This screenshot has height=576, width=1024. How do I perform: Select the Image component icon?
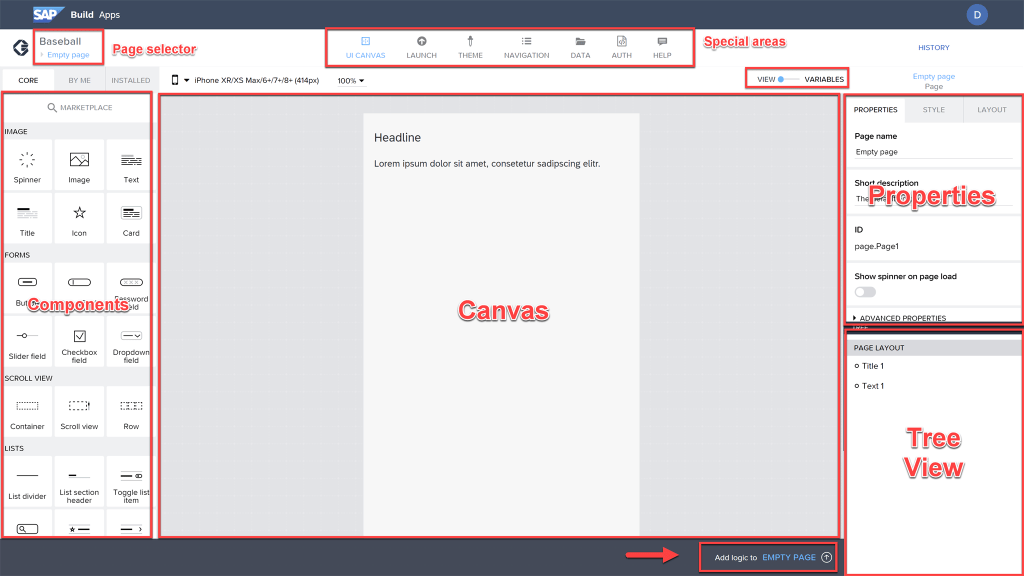[79, 161]
